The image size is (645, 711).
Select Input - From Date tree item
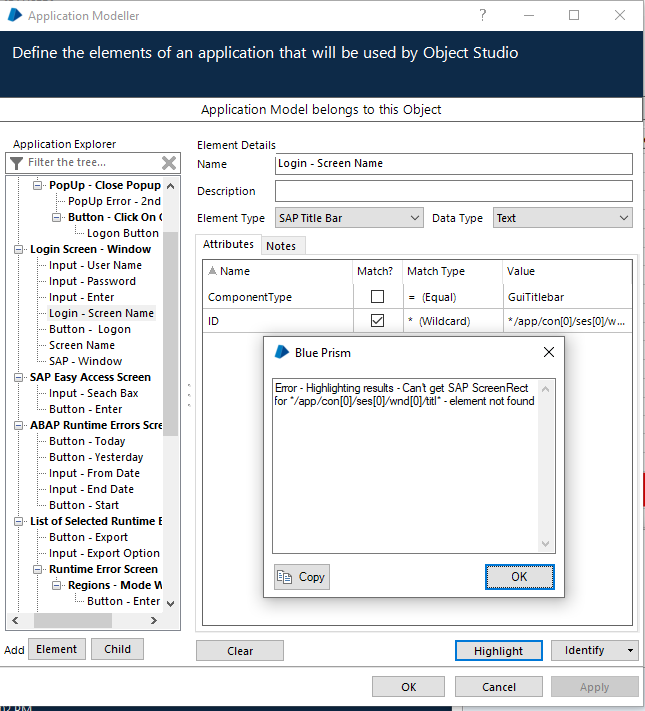(94, 473)
